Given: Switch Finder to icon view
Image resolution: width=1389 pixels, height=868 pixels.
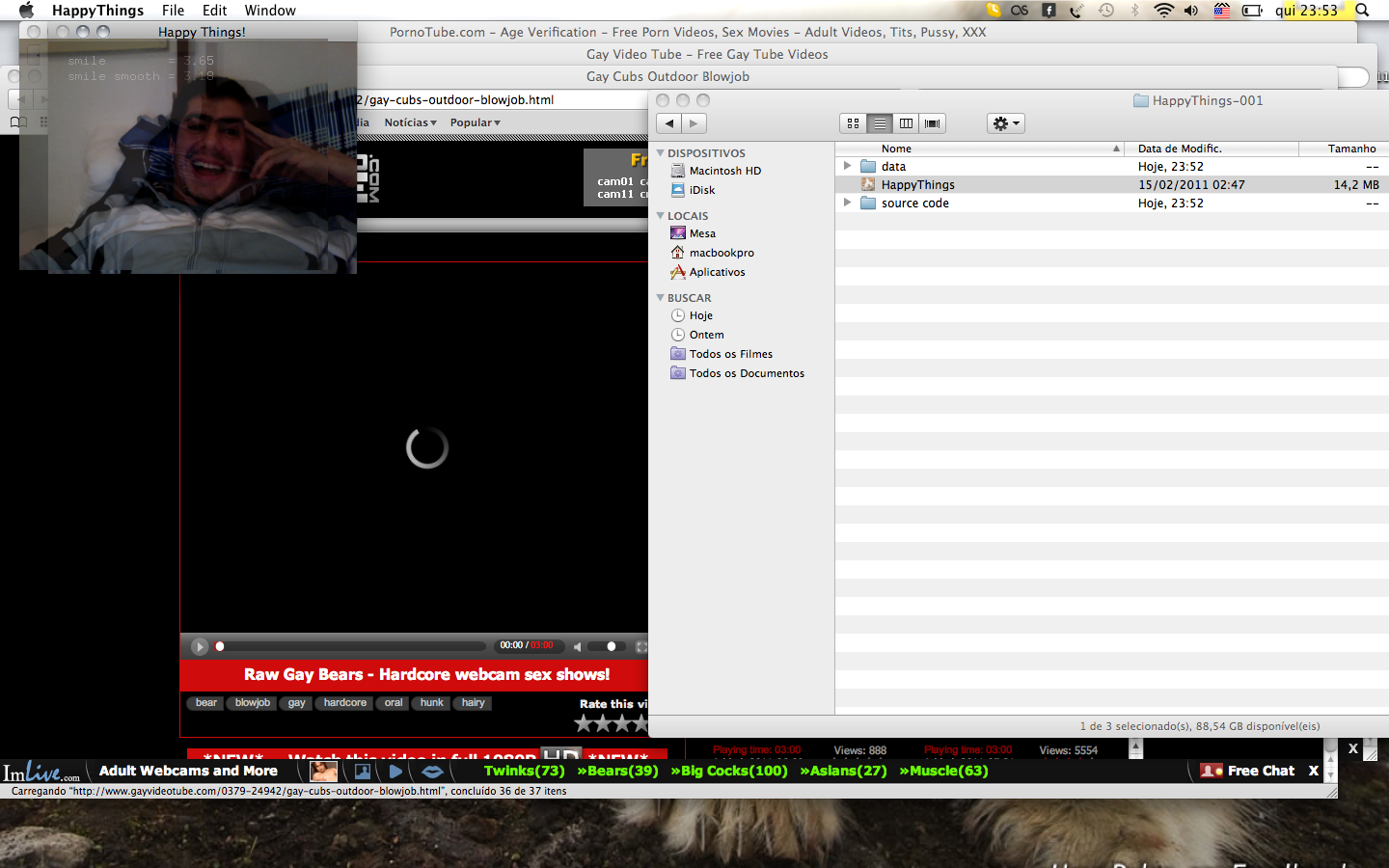Looking at the screenshot, I should pyautogui.click(x=853, y=123).
